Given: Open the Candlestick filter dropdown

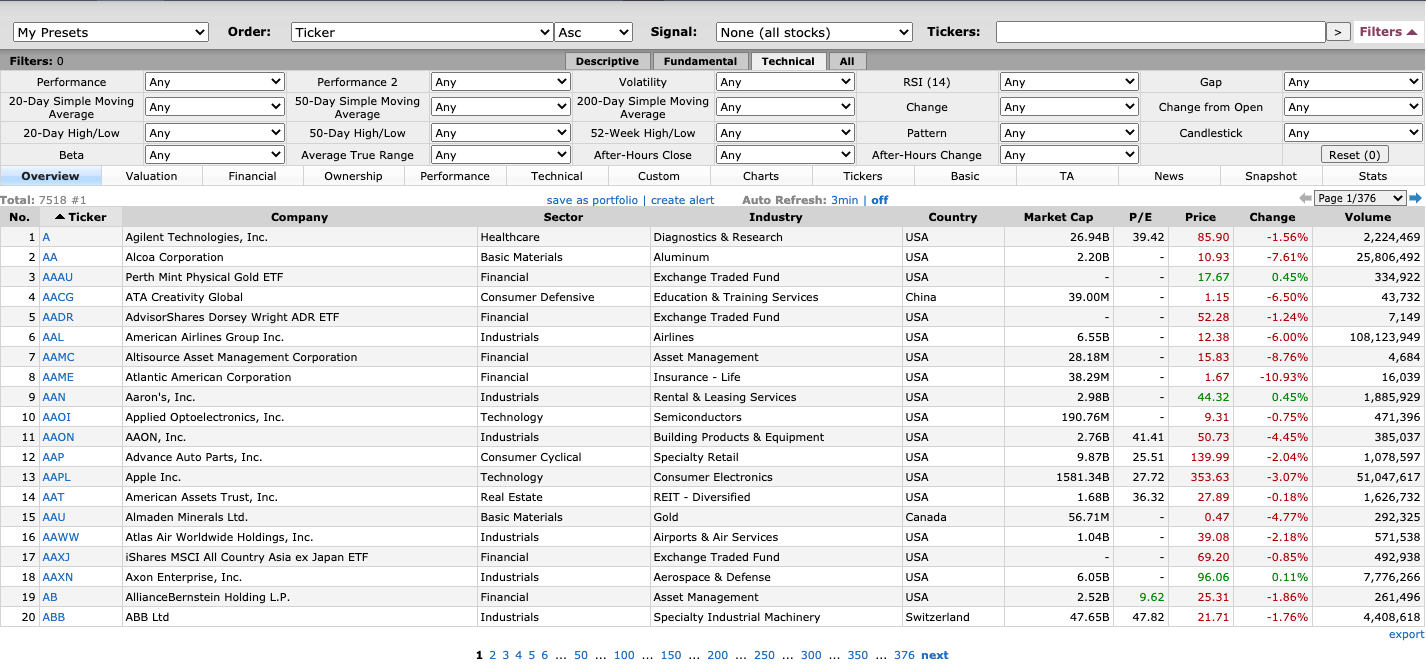Looking at the screenshot, I should click(x=1353, y=133).
